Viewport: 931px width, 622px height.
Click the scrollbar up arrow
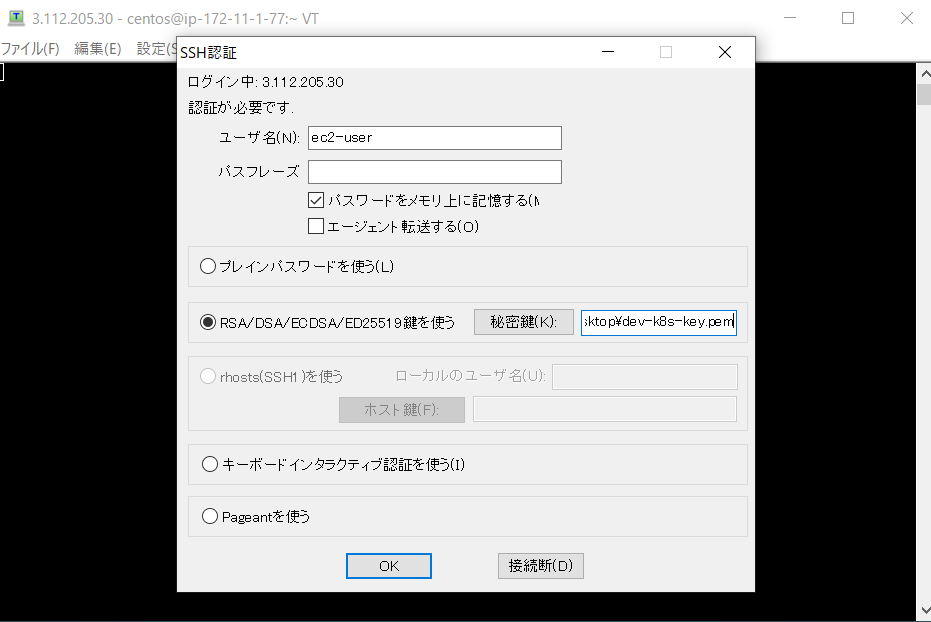[x=923, y=71]
